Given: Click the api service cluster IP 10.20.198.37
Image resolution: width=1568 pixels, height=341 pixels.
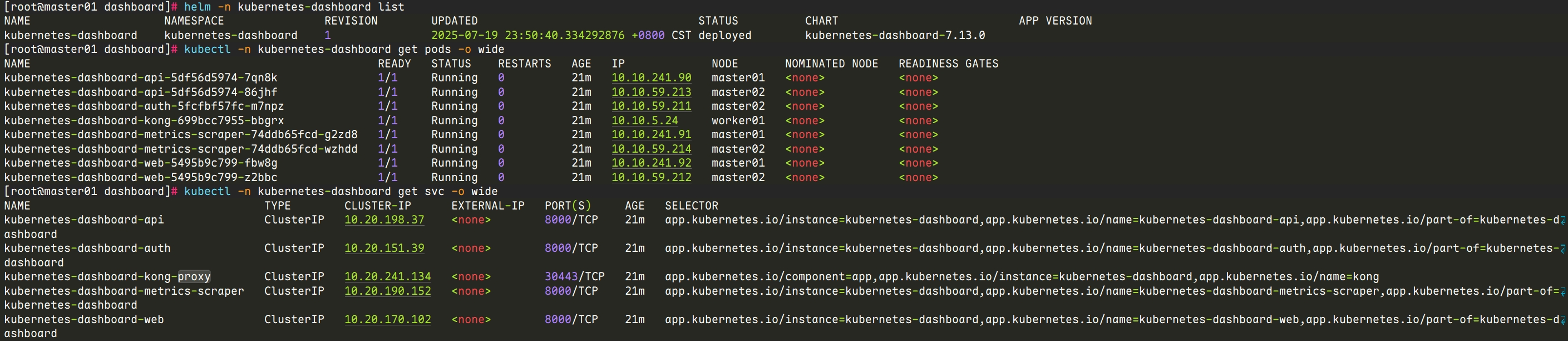Looking at the screenshot, I should click(384, 220).
